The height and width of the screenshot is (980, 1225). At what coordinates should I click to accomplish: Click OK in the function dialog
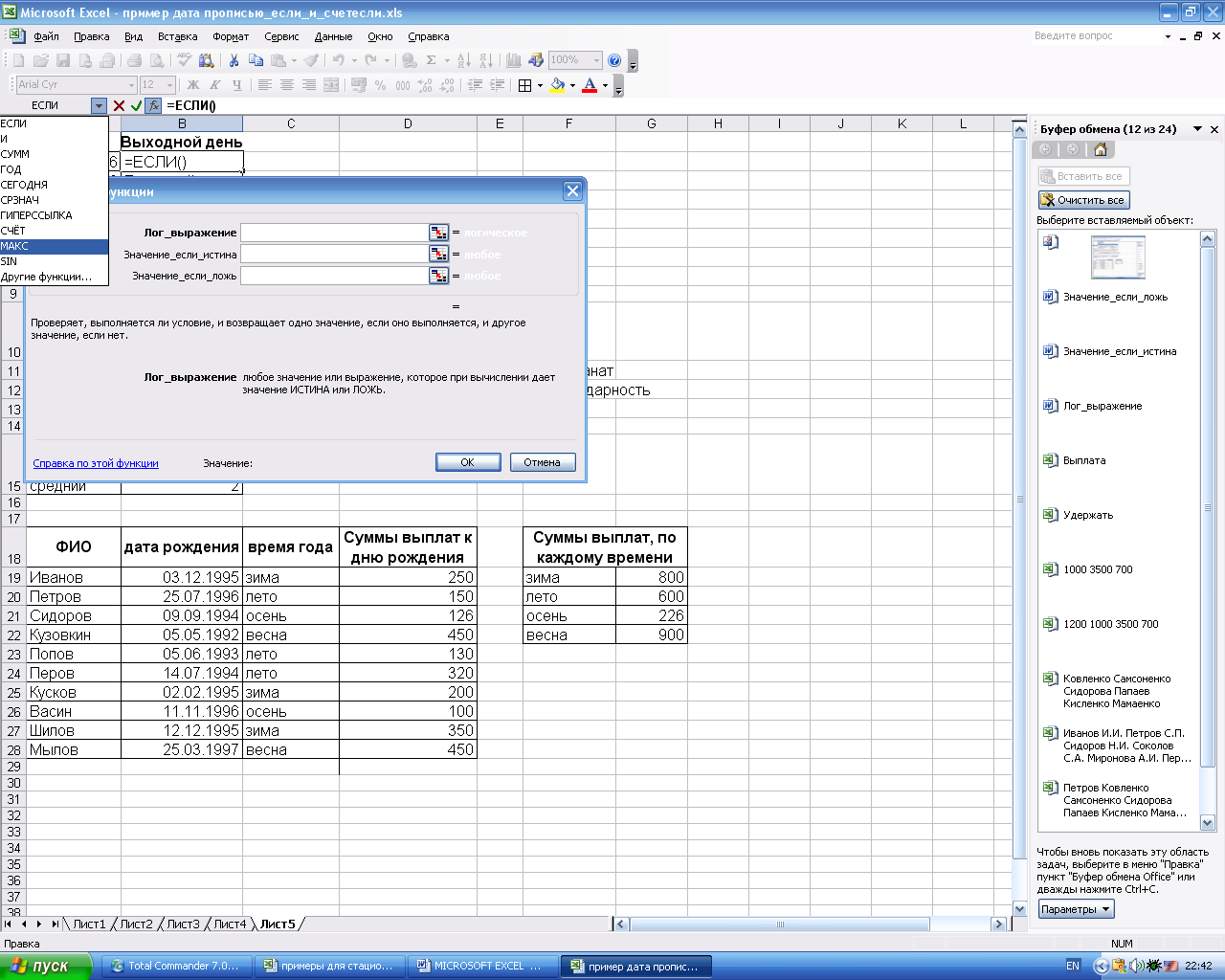pyautogui.click(x=468, y=462)
